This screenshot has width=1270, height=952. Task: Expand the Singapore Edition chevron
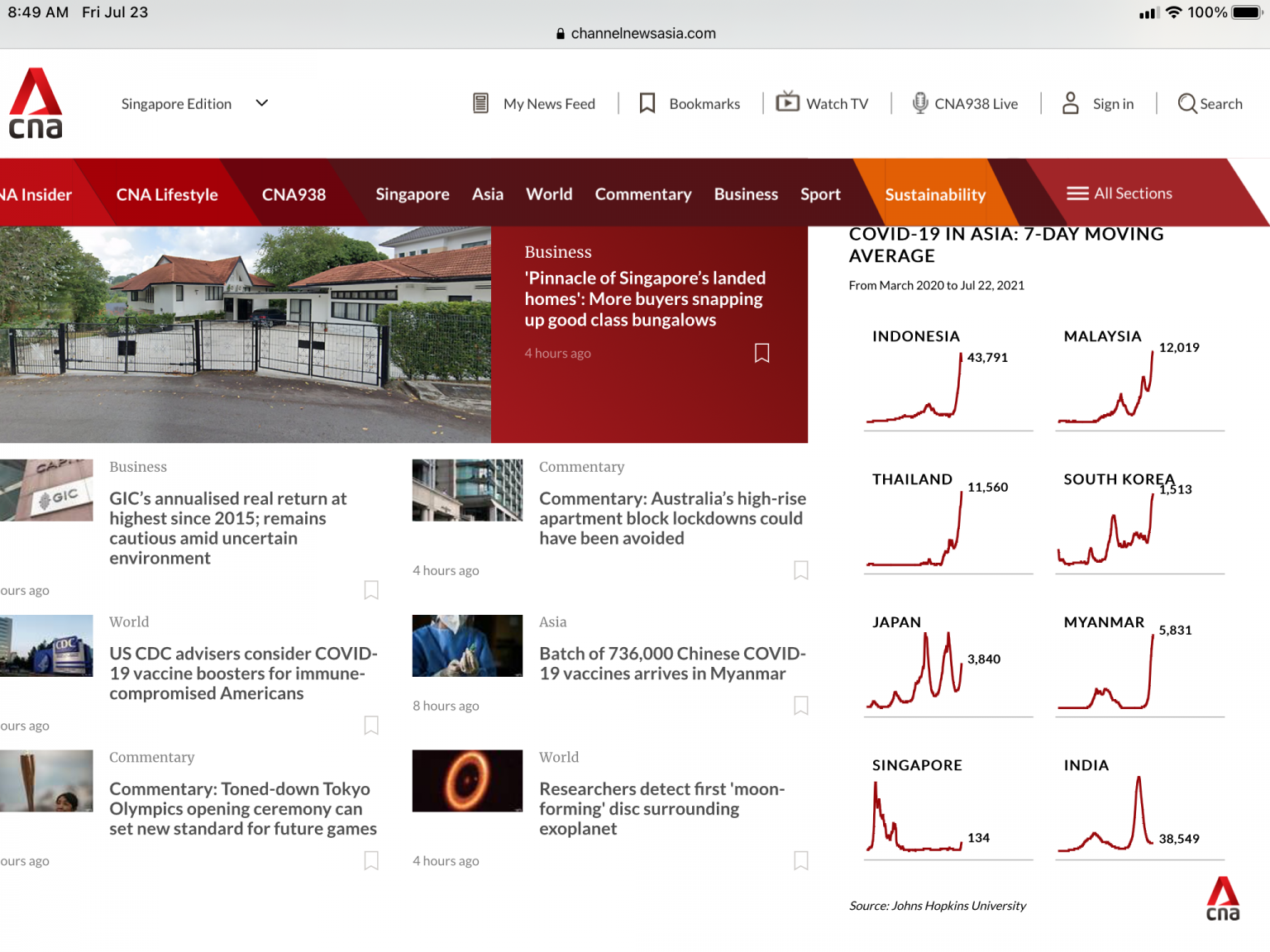tap(262, 103)
